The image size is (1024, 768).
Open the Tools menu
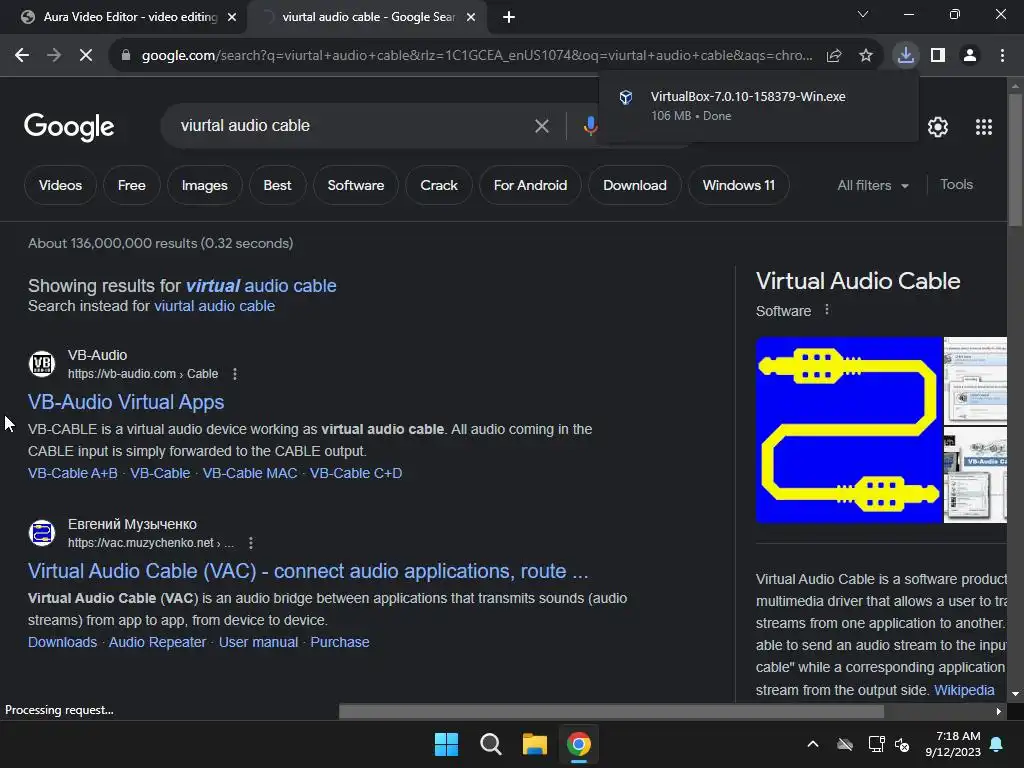[956, 185]
